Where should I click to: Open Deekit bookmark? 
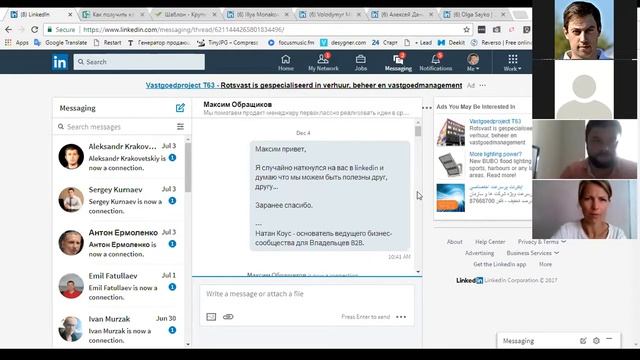pyautogui.click(x=451, y=42)
